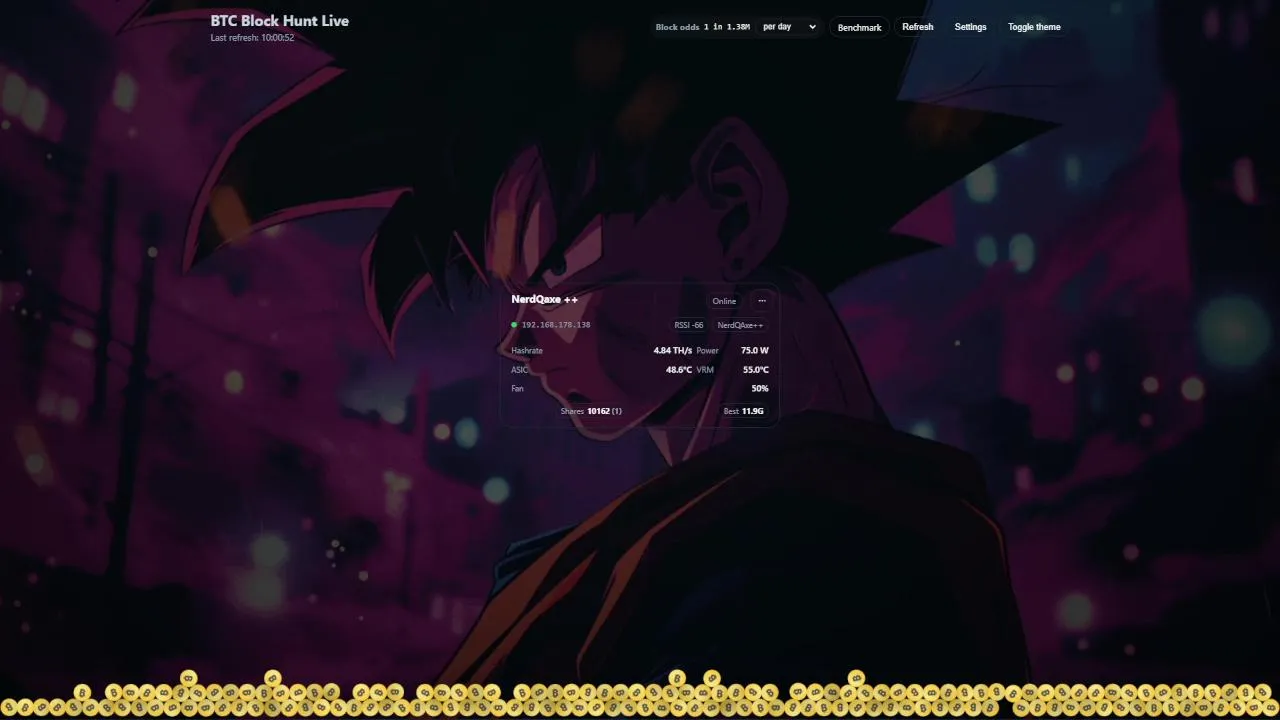Open the NerdQaxe ++ card three-dots menu
This screenshot has height=720, width=1280.
(762, 301)
